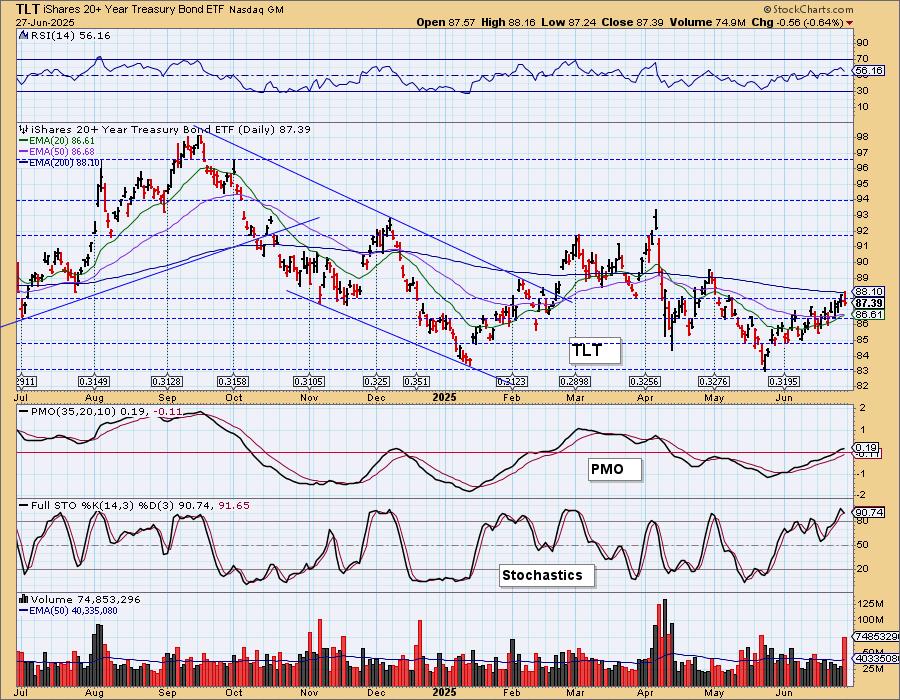Click the '0.3128' label above the Sep marker
This screenshot has width=900, height=700.
pos(167,382)
